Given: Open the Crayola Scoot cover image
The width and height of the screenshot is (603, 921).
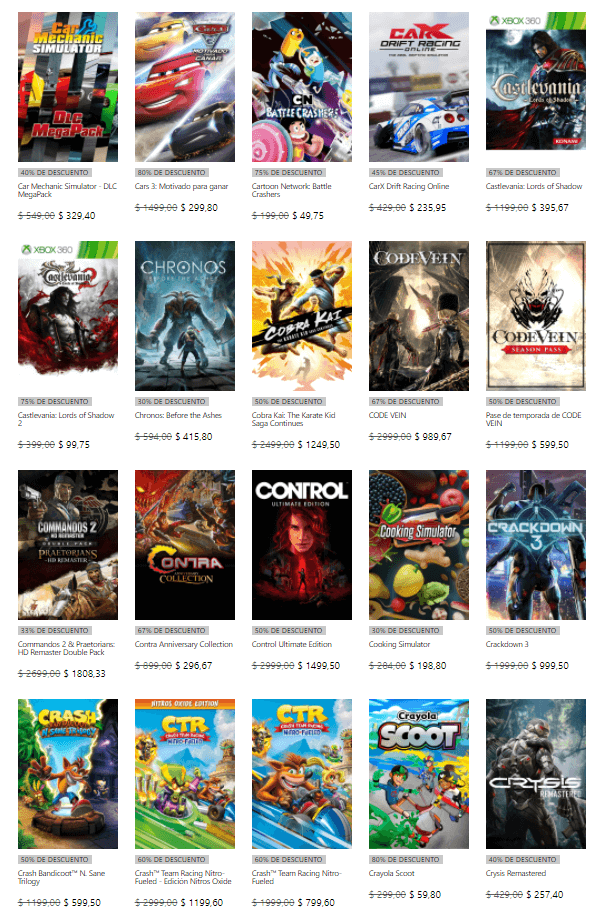Looking at the screenshot, I should coord(419,774).
